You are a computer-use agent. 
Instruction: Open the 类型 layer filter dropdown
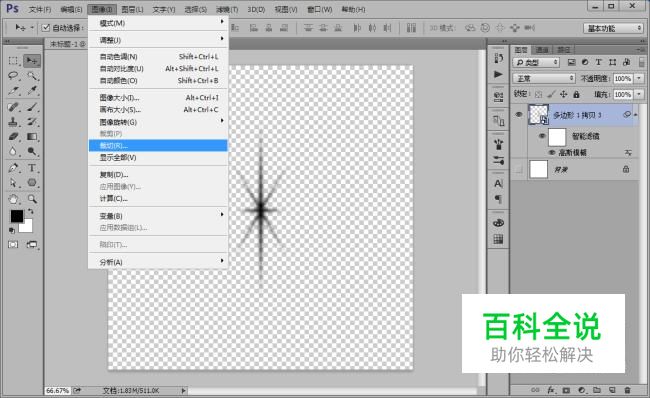[x=536, y=63]
